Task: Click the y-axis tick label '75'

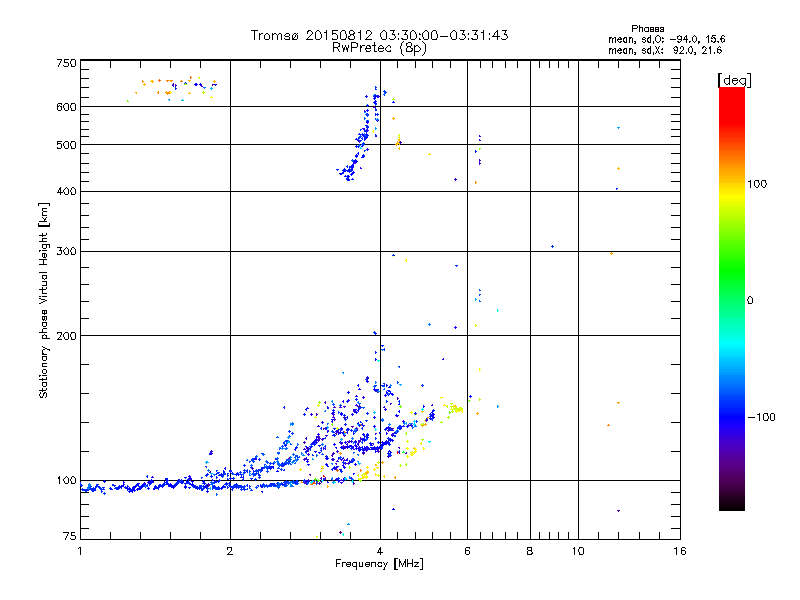Action: pyautogui.click(x=70, y=536)
